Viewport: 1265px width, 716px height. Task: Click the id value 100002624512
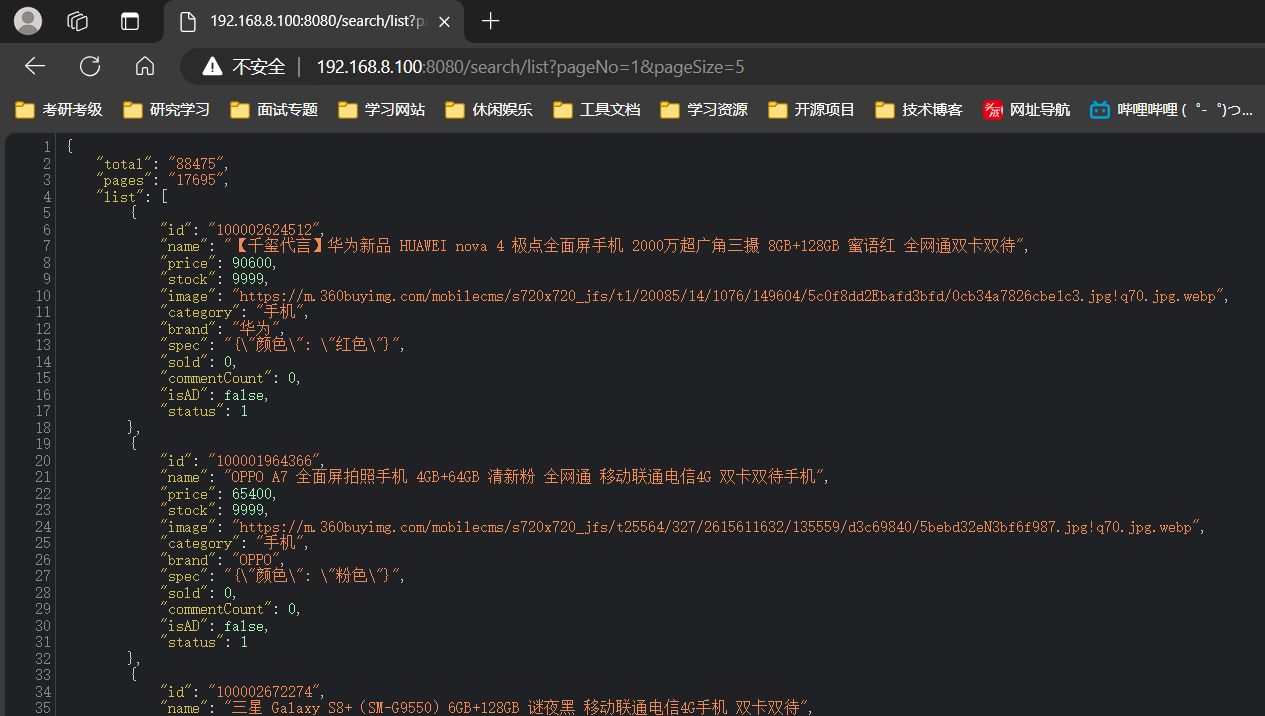point(265,230)
